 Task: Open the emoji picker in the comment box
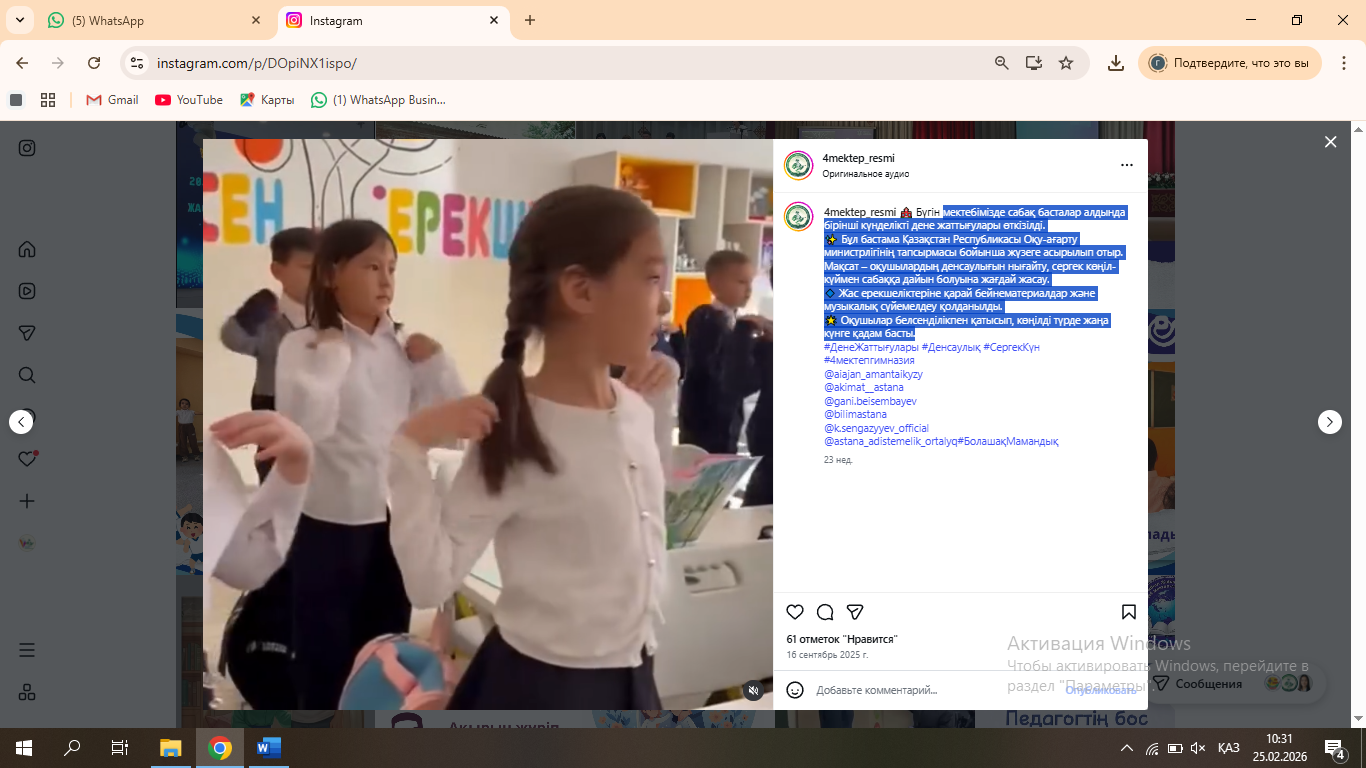795,690
